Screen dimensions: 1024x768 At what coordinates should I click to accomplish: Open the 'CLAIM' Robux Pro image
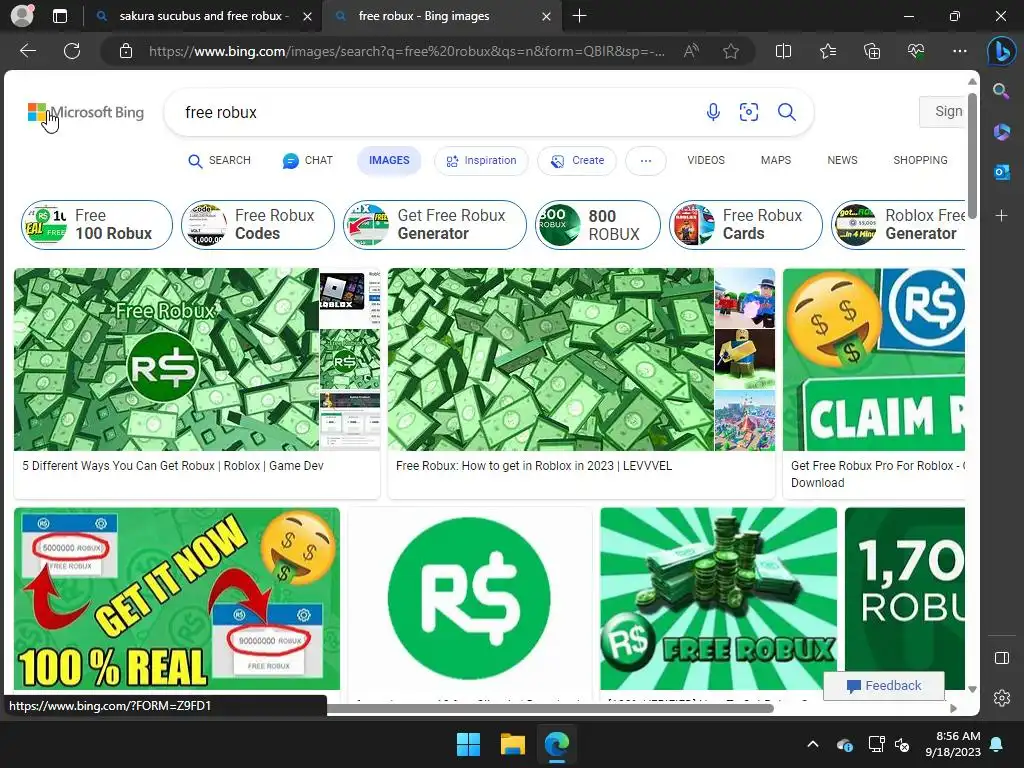[x=874, y=359]
